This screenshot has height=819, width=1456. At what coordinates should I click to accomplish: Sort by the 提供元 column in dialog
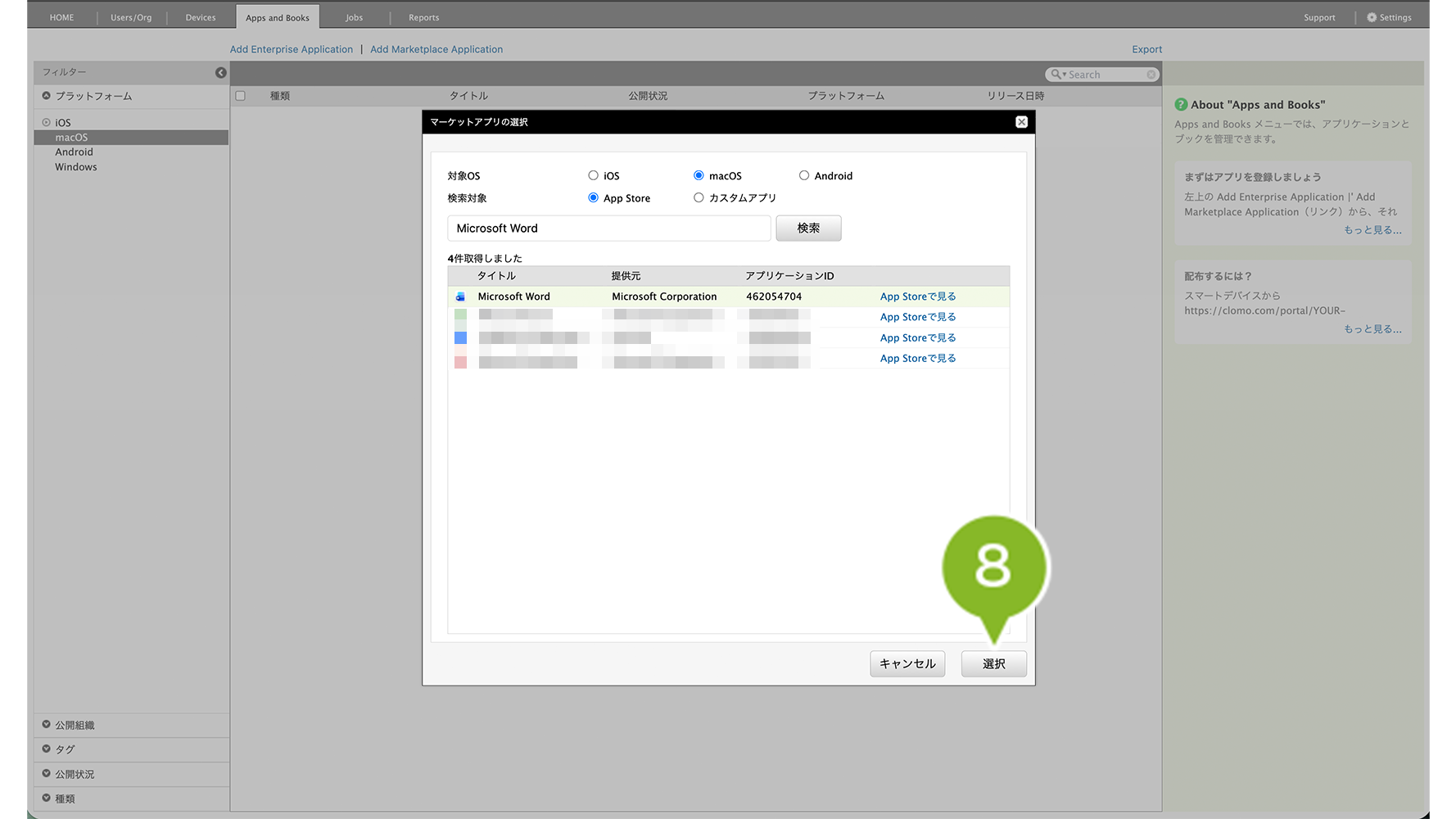coord(626,276)
